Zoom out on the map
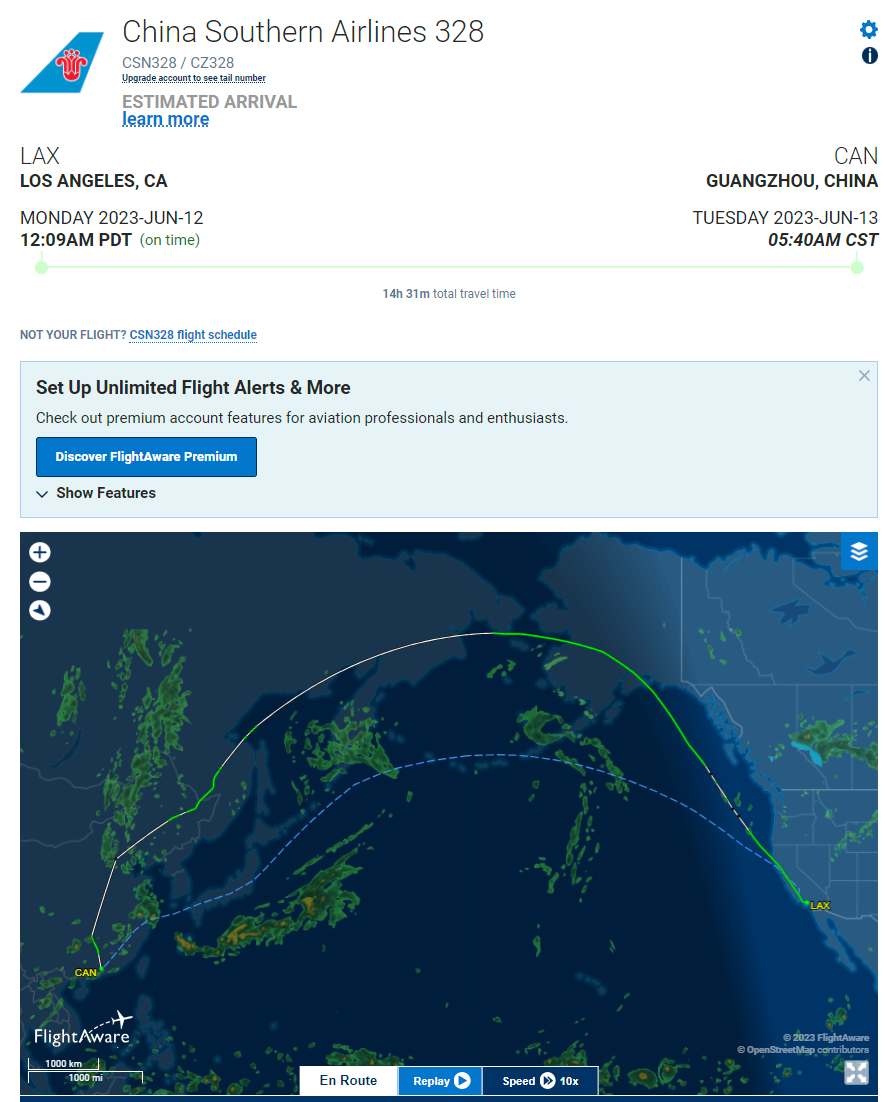This screenshot has height=1102, width=886. click(x=40, y=582)
